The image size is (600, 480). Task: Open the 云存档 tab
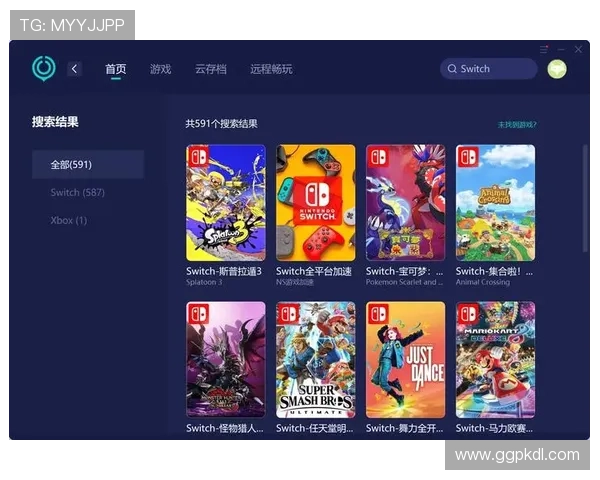click(210, 69)
